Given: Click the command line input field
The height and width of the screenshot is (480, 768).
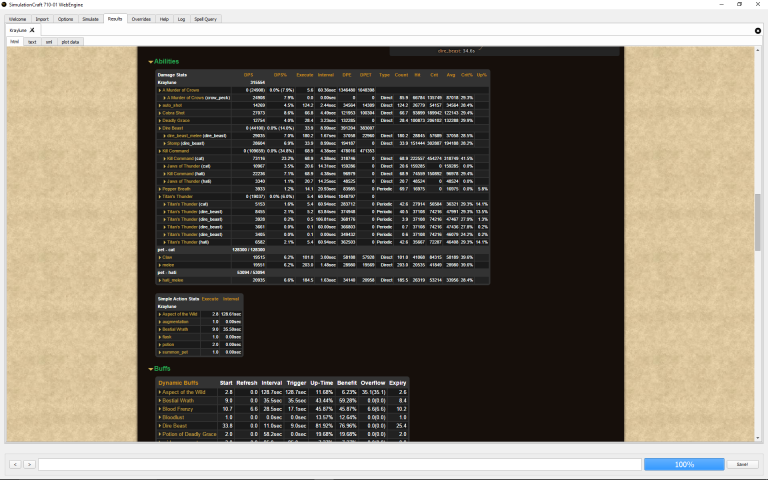Looking at the screenshot, I should [340, 464].
